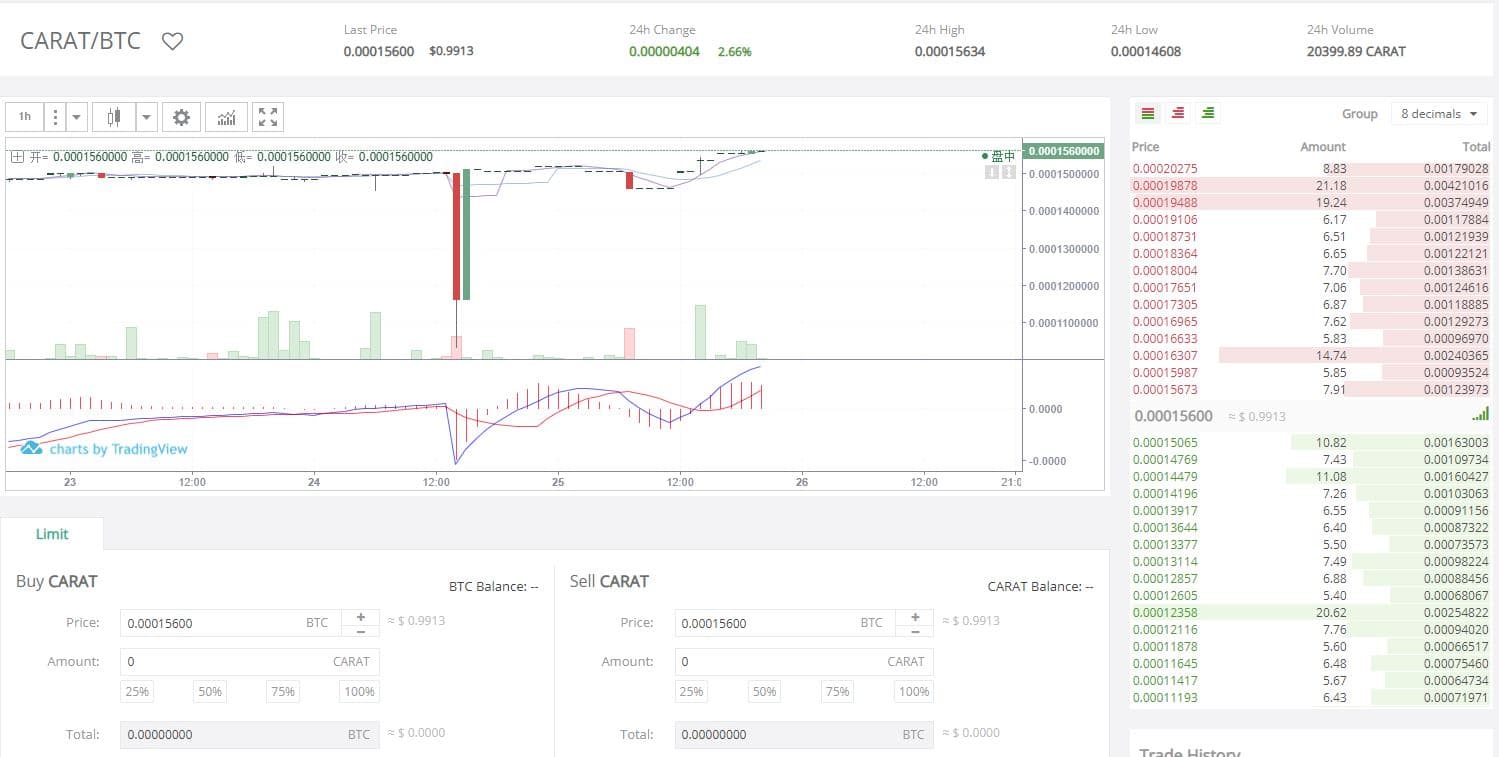The image size is (1499, 757).
Task: Expand the chart OHLC legend box
Action: coord(18,157)
